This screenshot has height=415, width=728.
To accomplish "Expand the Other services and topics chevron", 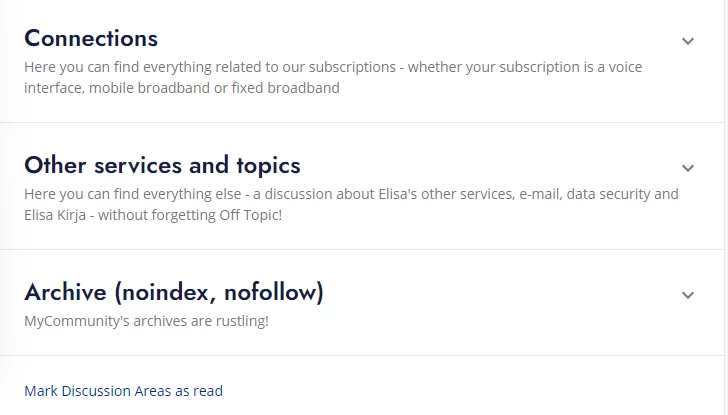I will pos(688,168).
